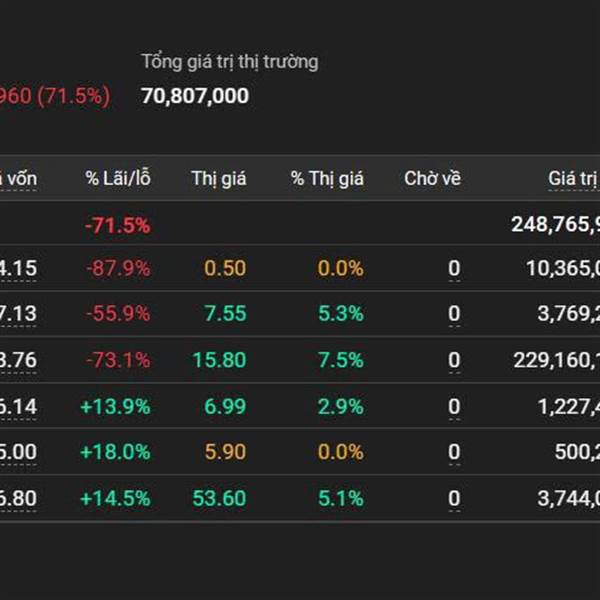600x600 pixels.
Task: Sort by the % Thị giá column header
Action: (327, 179)
